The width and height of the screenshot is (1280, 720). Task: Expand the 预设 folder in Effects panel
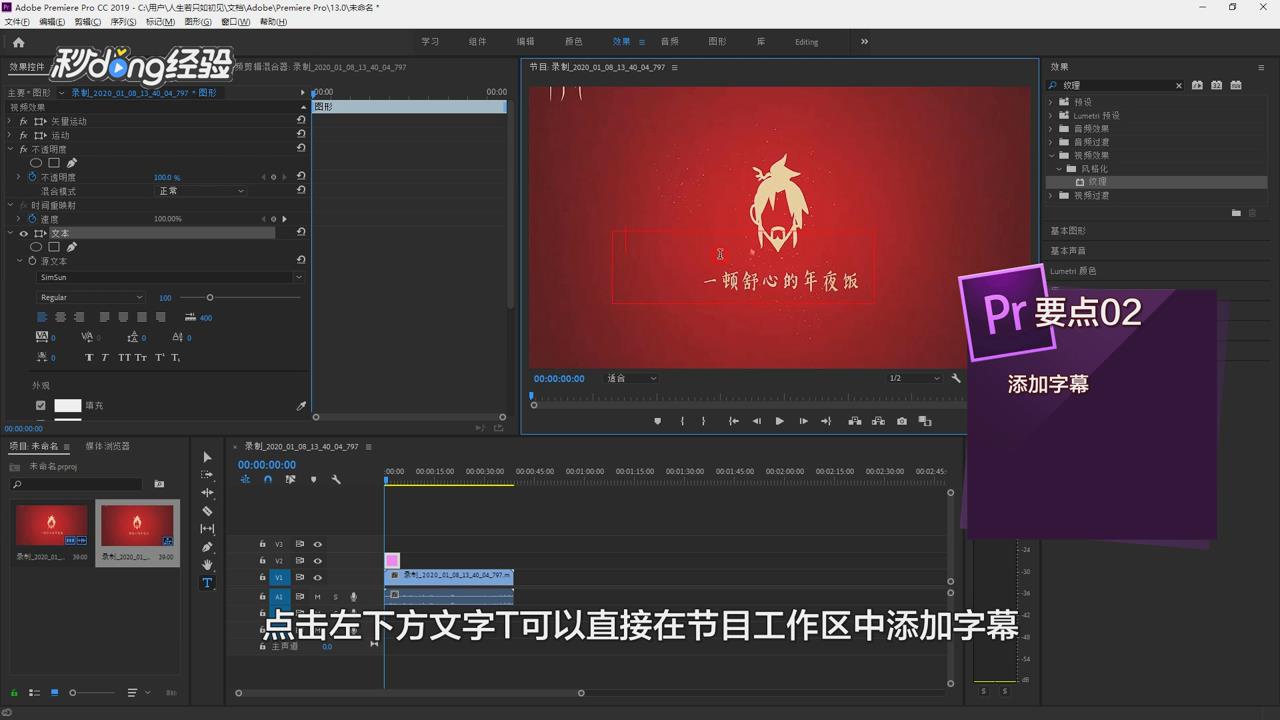point(1051,102)
